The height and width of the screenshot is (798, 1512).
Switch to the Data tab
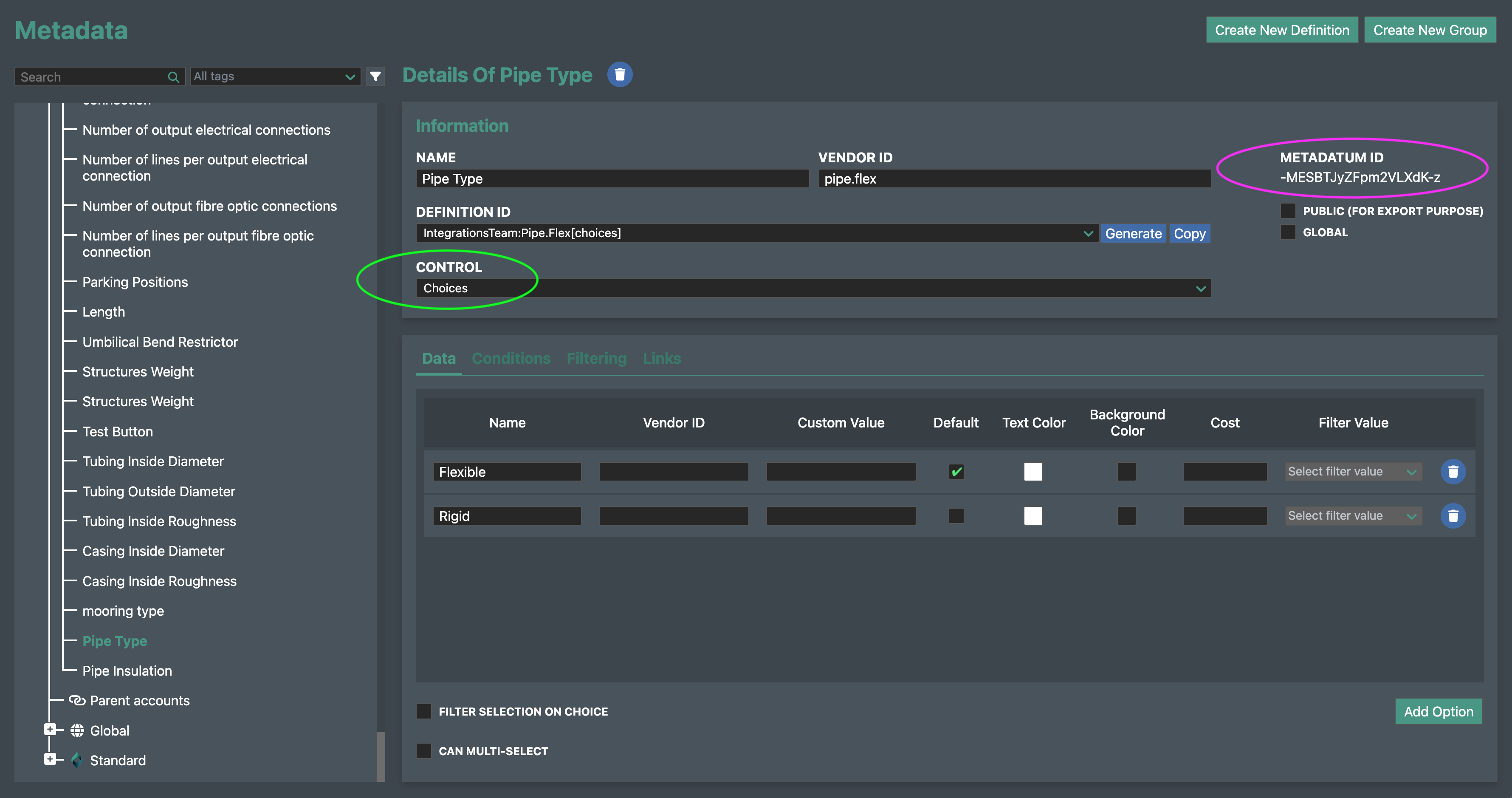click(438, 358)
